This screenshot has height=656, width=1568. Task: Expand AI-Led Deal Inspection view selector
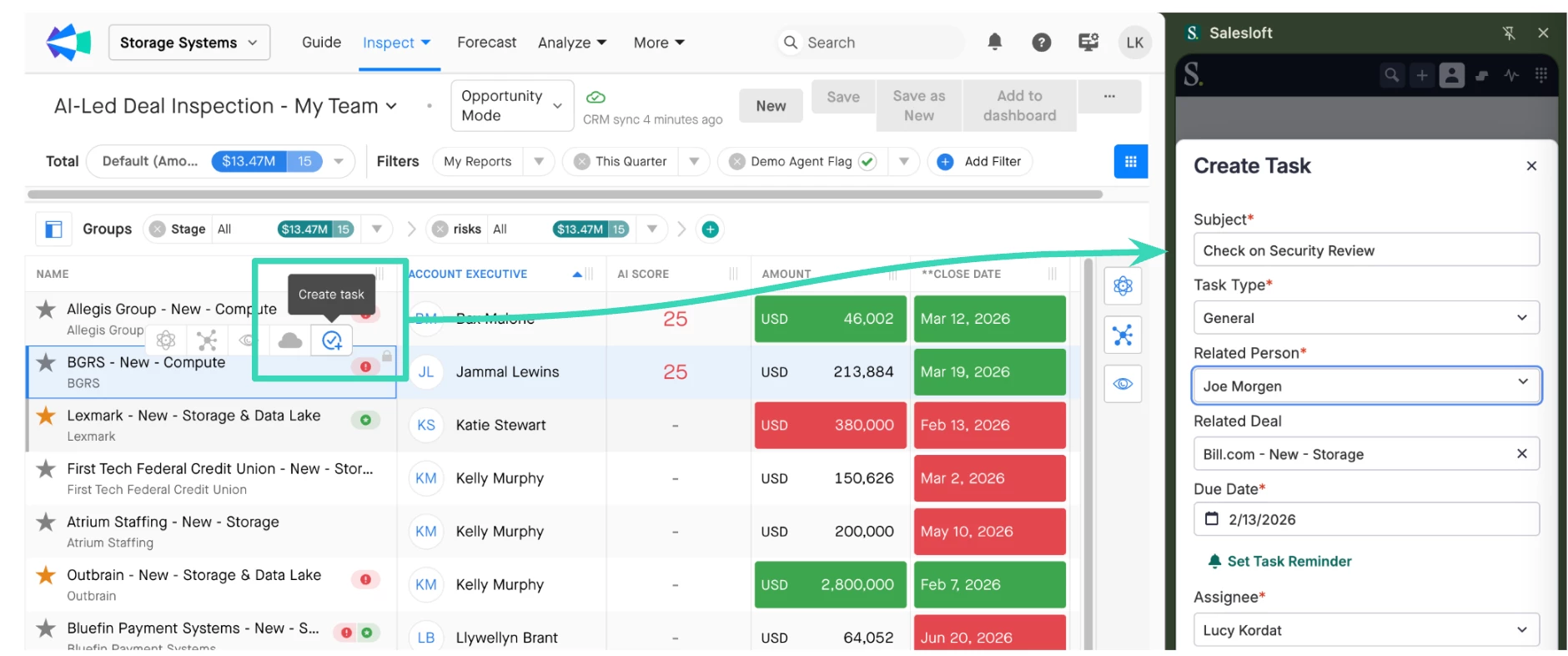pyautogui.click(x=391, y=106)
